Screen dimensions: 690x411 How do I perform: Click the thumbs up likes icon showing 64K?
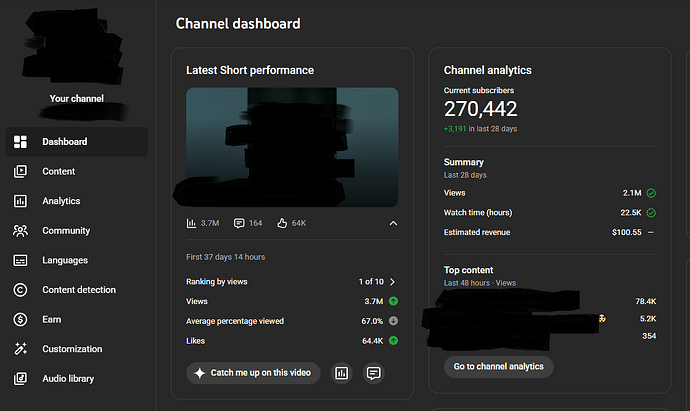(282, 223)
